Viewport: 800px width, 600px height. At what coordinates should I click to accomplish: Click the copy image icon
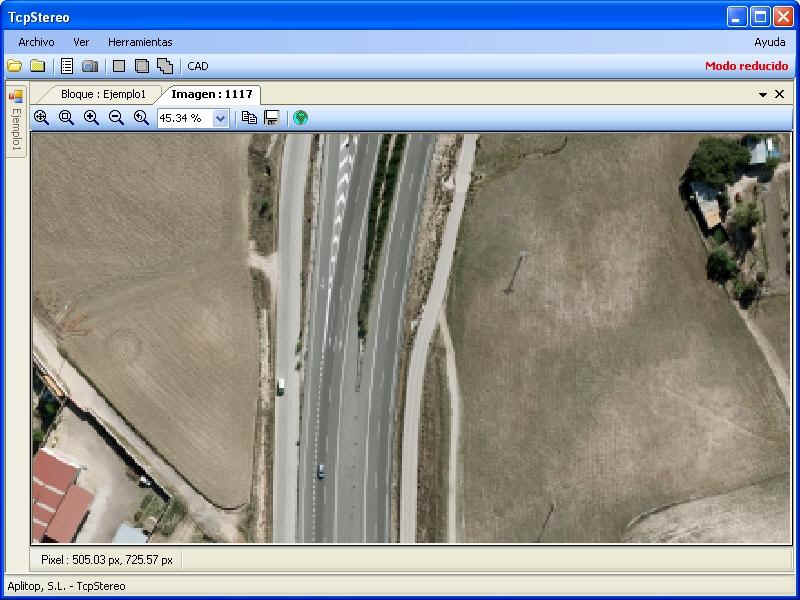click(249, 118)
